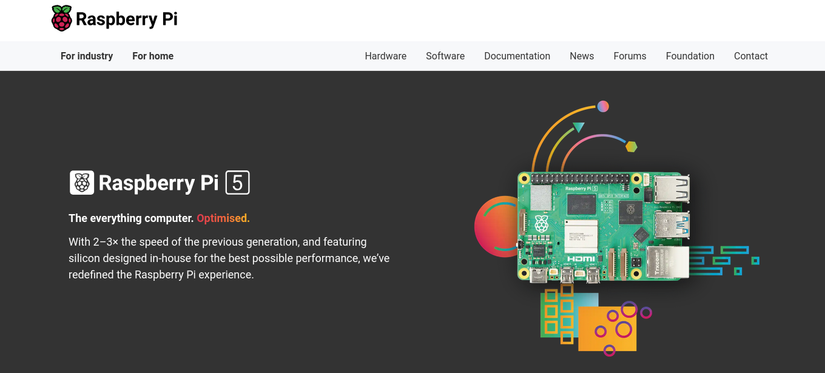Click the boxed number 5 badge

click(x=238, y=183)
